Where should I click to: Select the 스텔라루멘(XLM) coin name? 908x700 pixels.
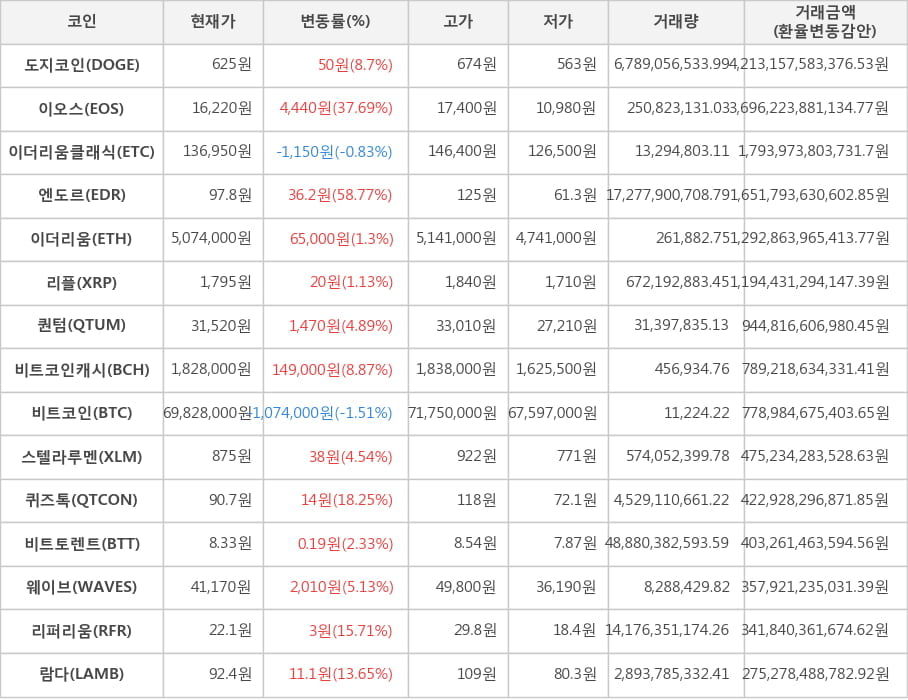(82, 457)
